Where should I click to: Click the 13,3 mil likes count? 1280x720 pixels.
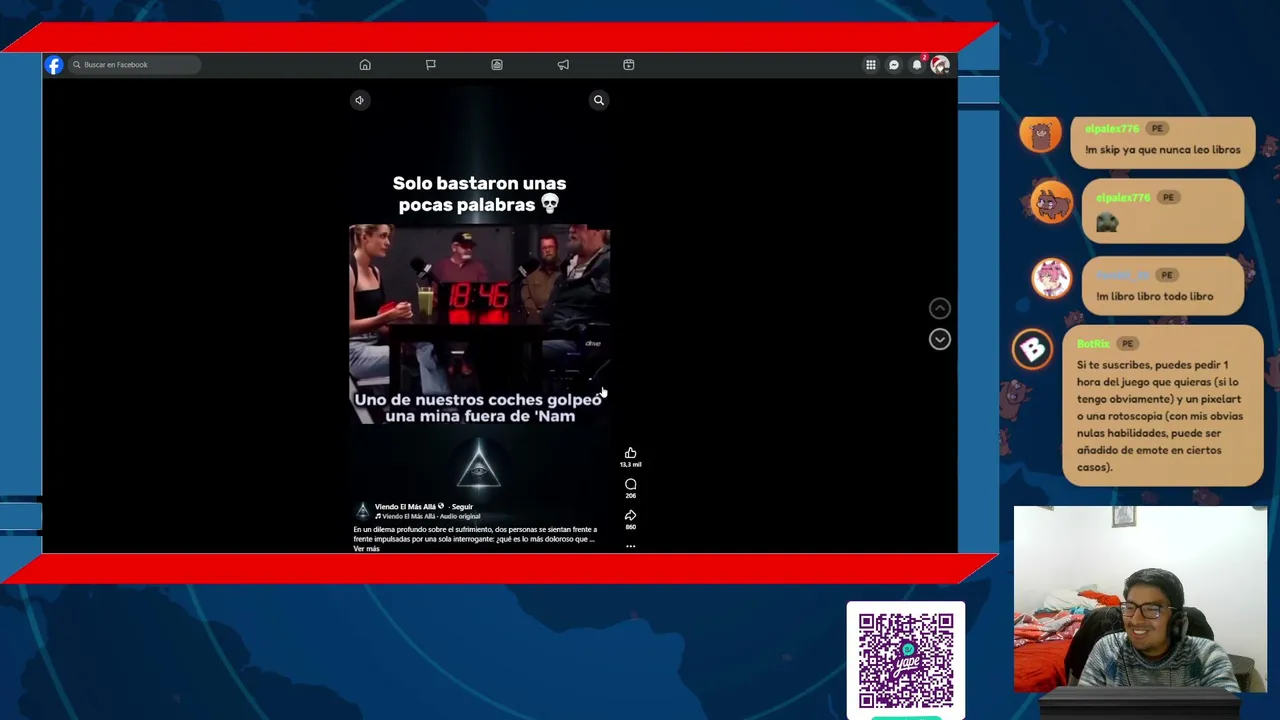630,465
